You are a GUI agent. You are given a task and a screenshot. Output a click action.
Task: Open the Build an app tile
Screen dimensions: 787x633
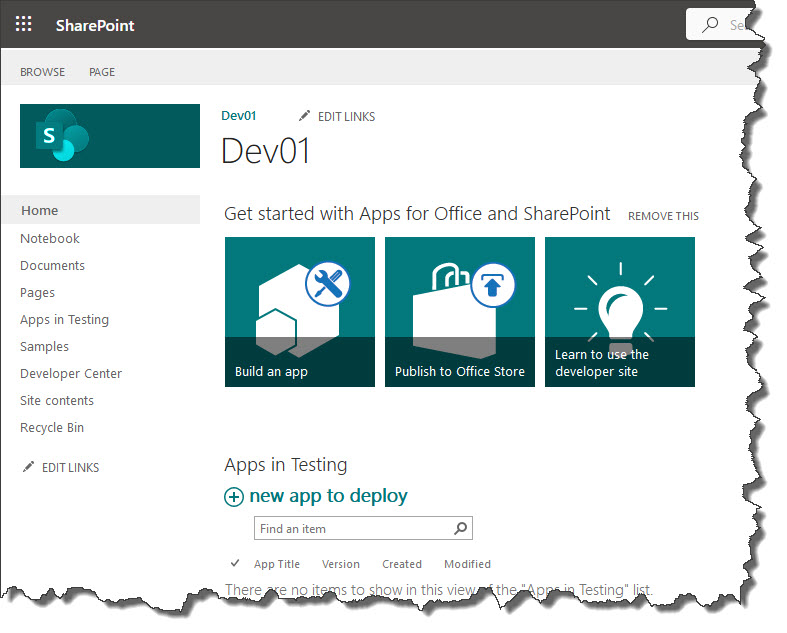(x=300, y=312)
